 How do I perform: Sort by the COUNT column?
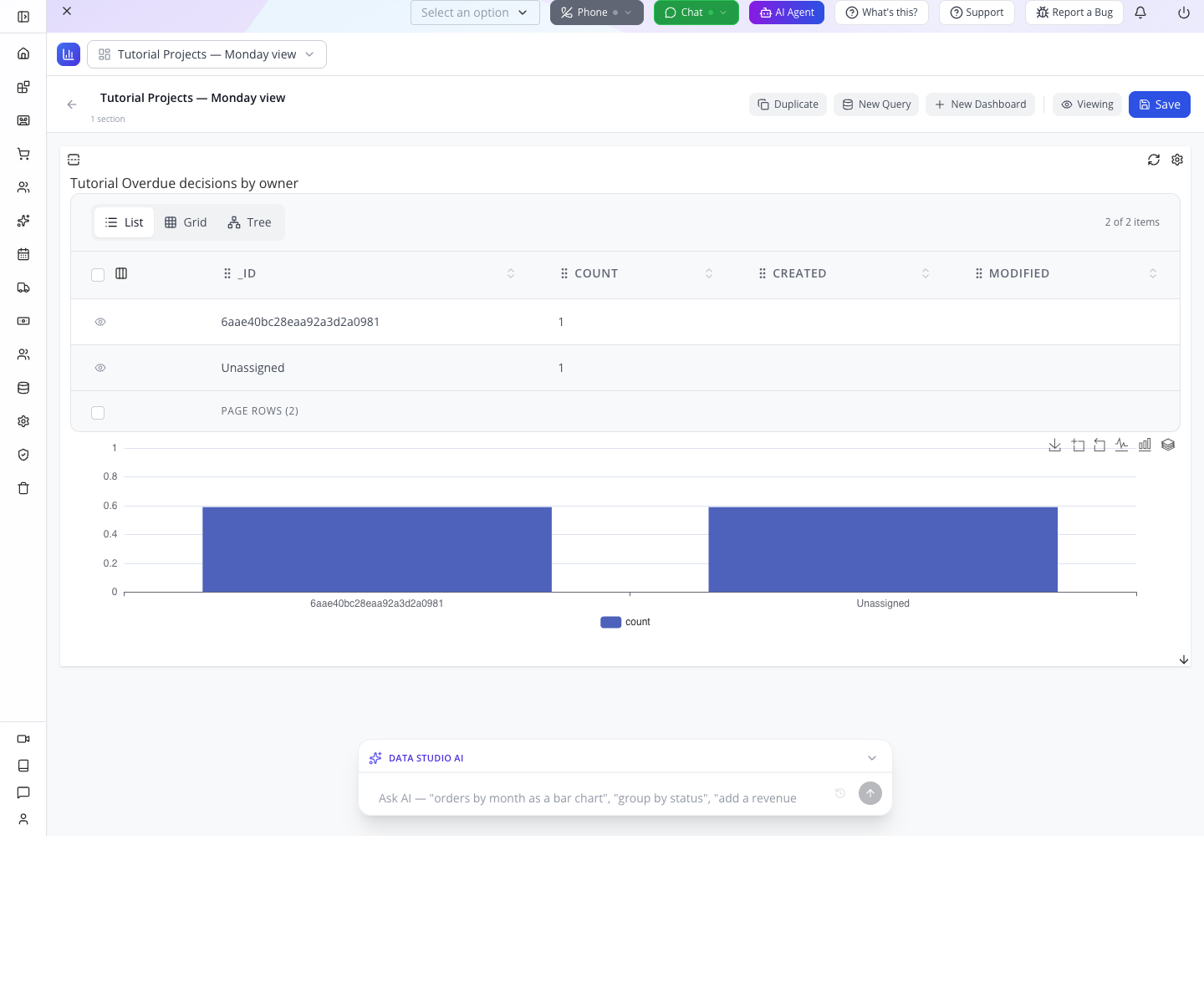coord(709,273)
